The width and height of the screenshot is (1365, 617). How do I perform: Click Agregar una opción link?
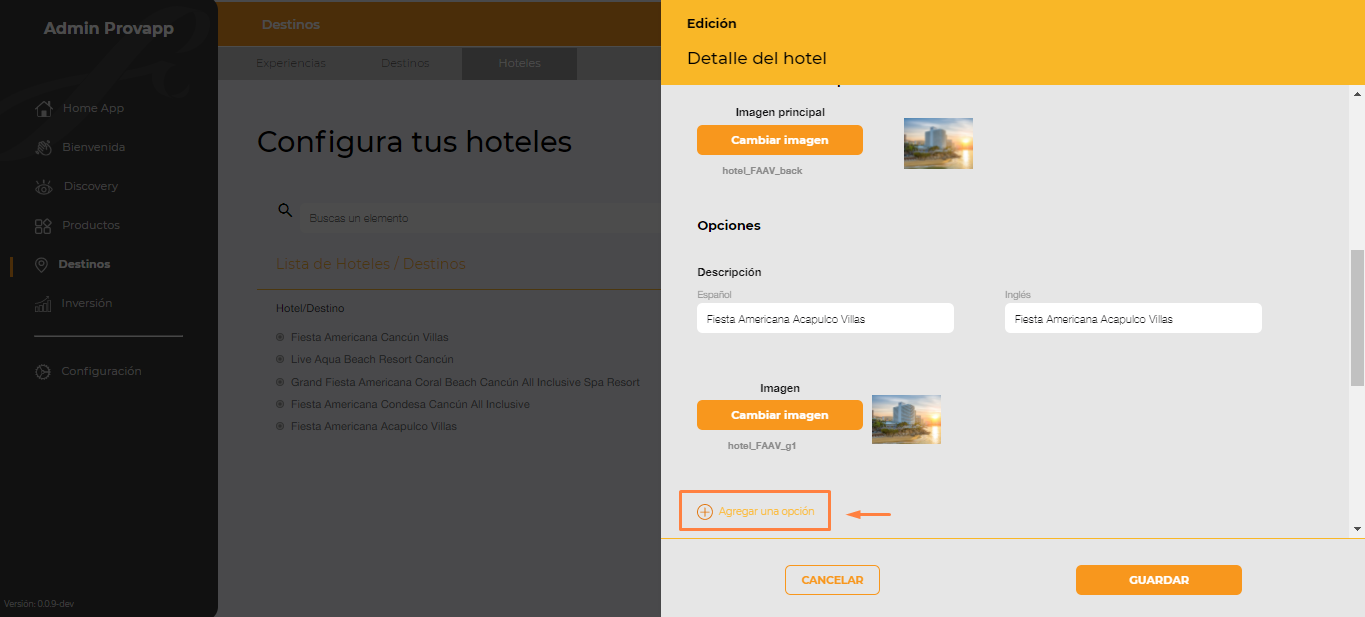point(766,512)
